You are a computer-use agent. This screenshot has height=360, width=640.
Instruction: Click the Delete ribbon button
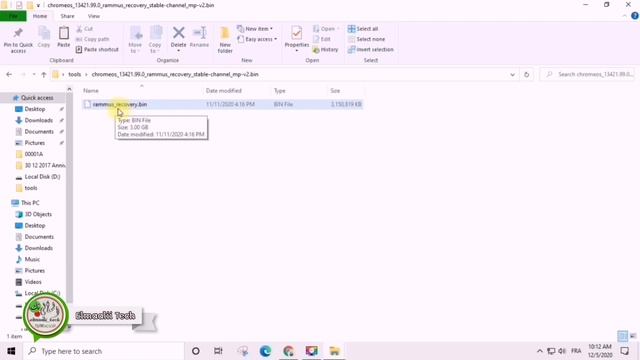[178, 40]
